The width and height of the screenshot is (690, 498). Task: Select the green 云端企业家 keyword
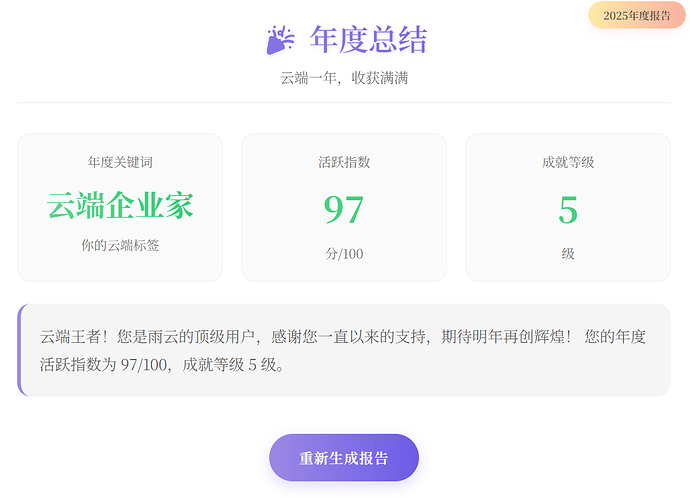click(x=120, y=206)
